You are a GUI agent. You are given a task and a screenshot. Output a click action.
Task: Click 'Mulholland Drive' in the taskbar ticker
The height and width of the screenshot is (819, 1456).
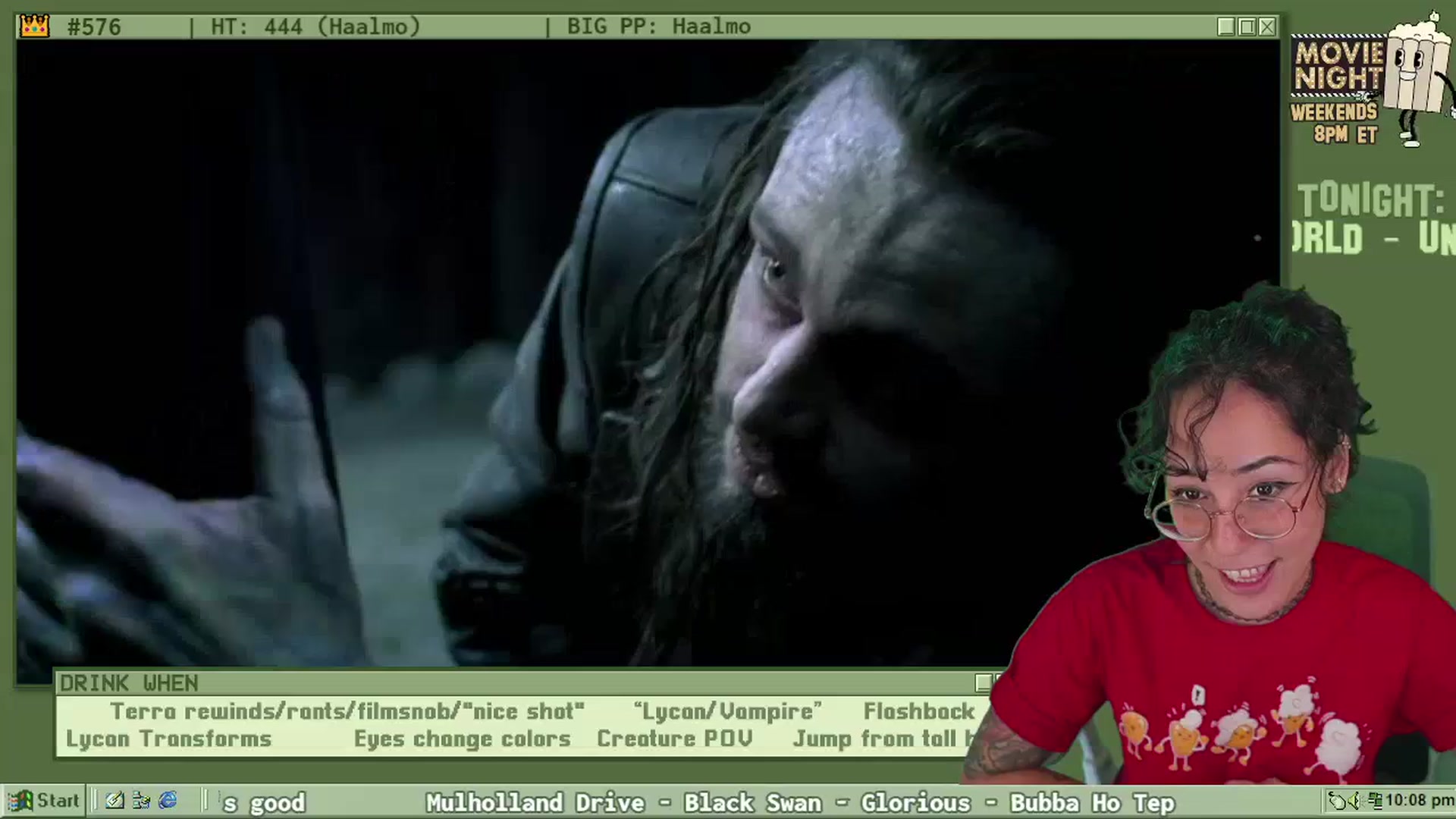(535, 802)
